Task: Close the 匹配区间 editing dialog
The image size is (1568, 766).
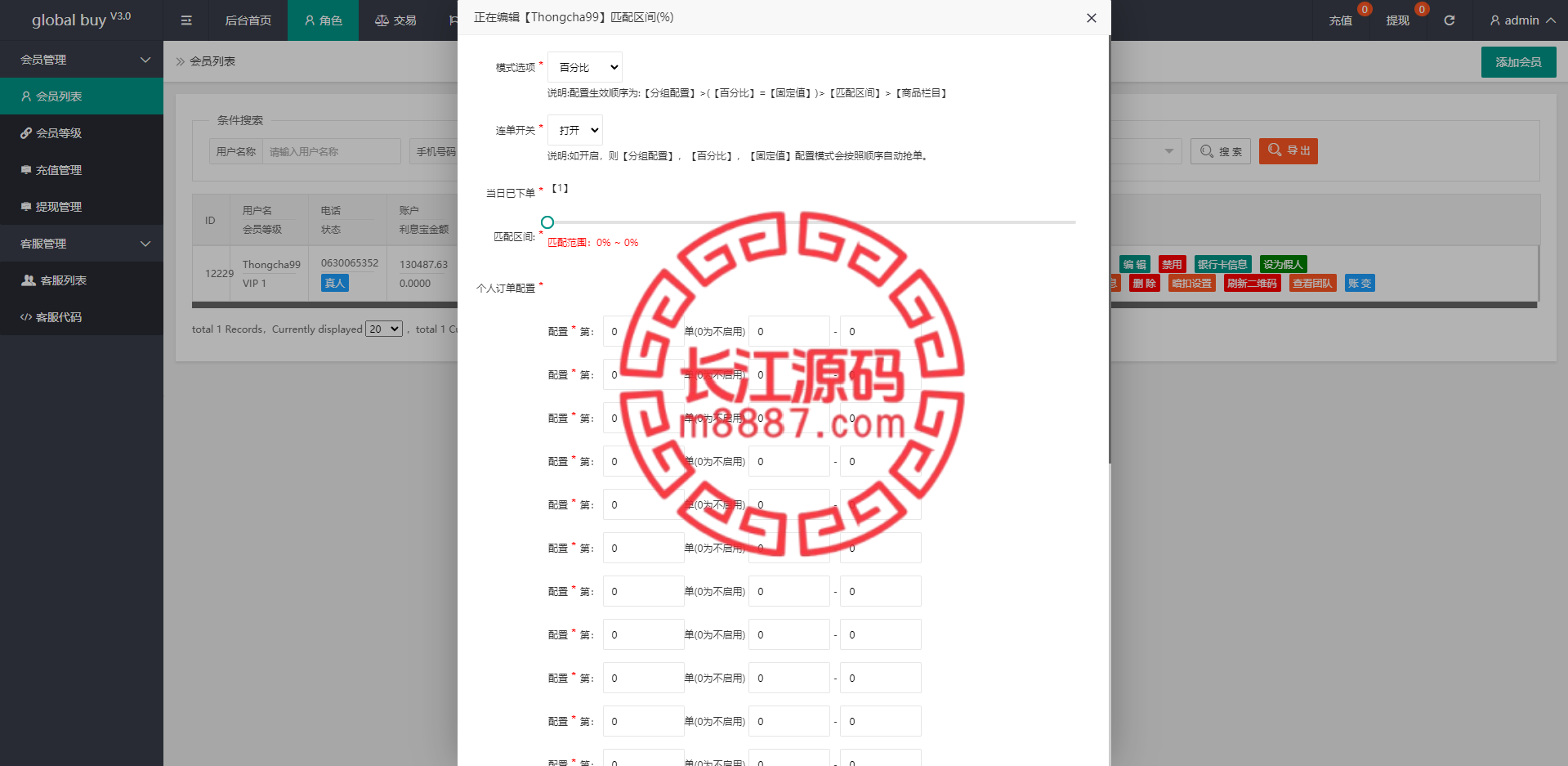Action: [x=1092, y=18]
